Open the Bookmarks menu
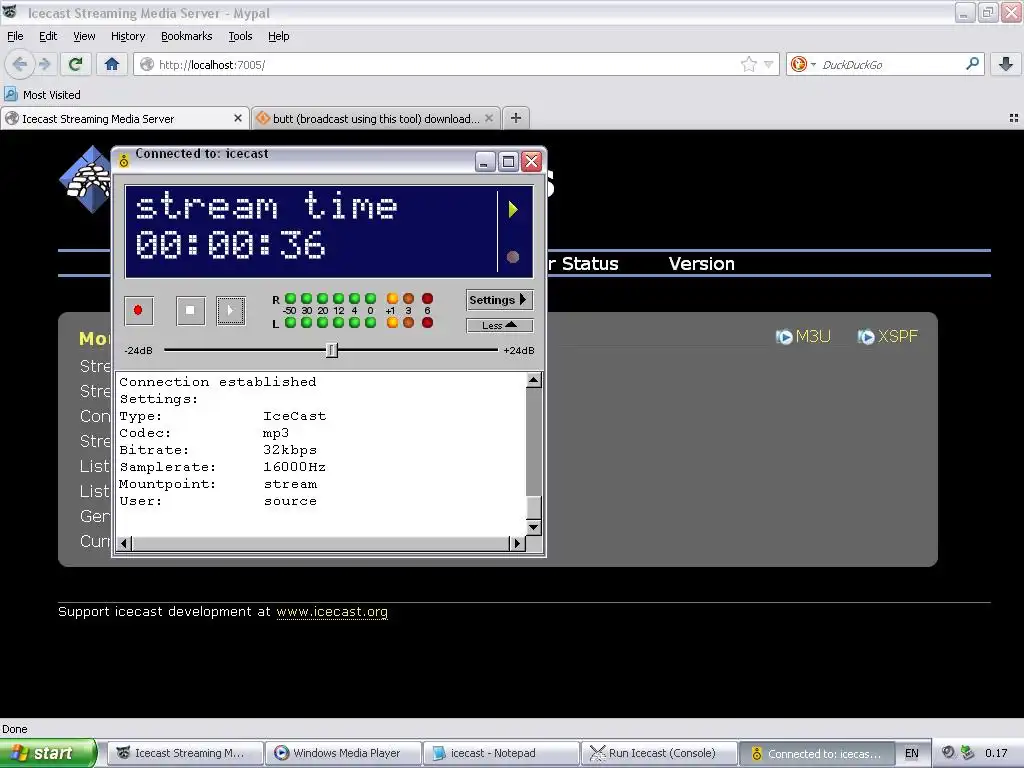 pyautogui.click(x=187, y=36)
